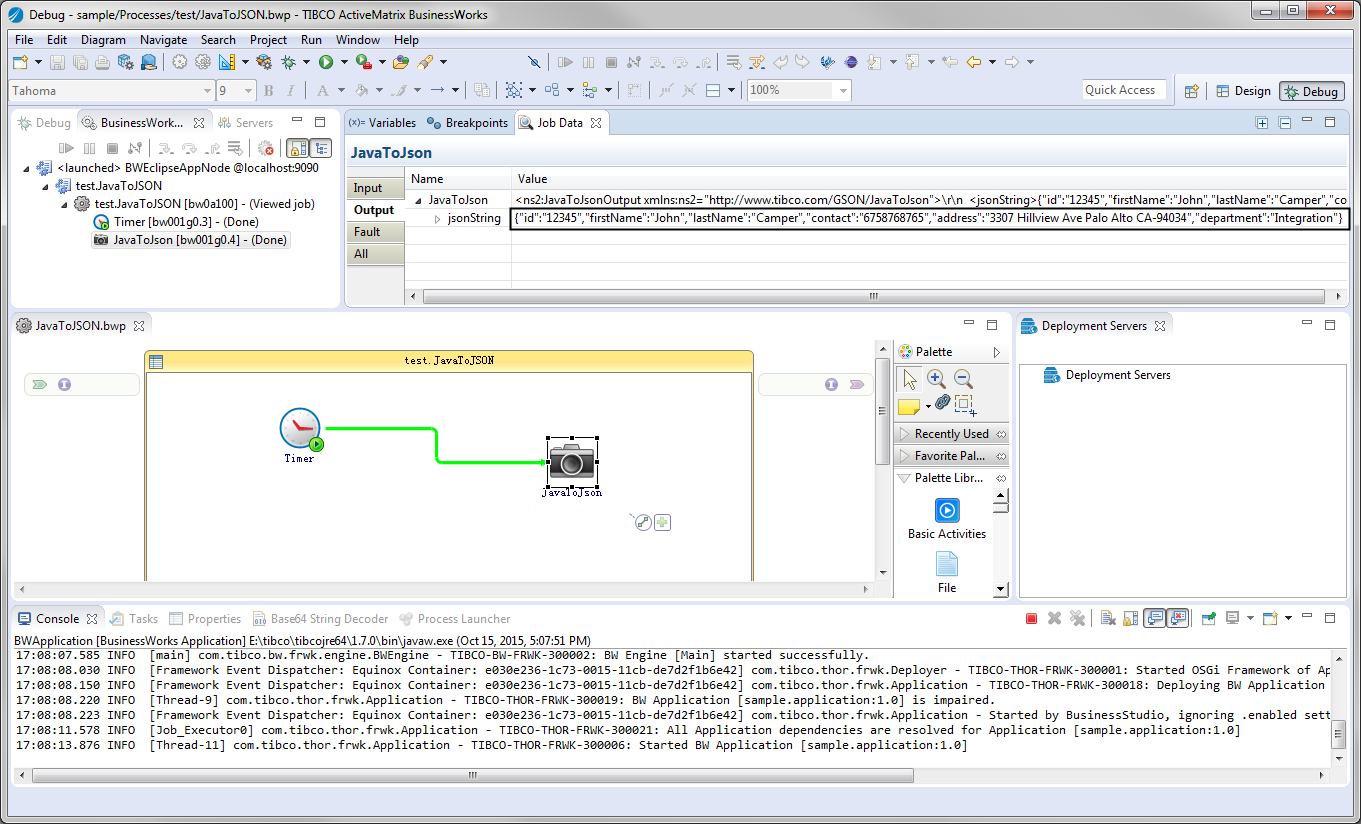Switch to the Design perspective
The image size is (1361, 824).
point(1243,91)
